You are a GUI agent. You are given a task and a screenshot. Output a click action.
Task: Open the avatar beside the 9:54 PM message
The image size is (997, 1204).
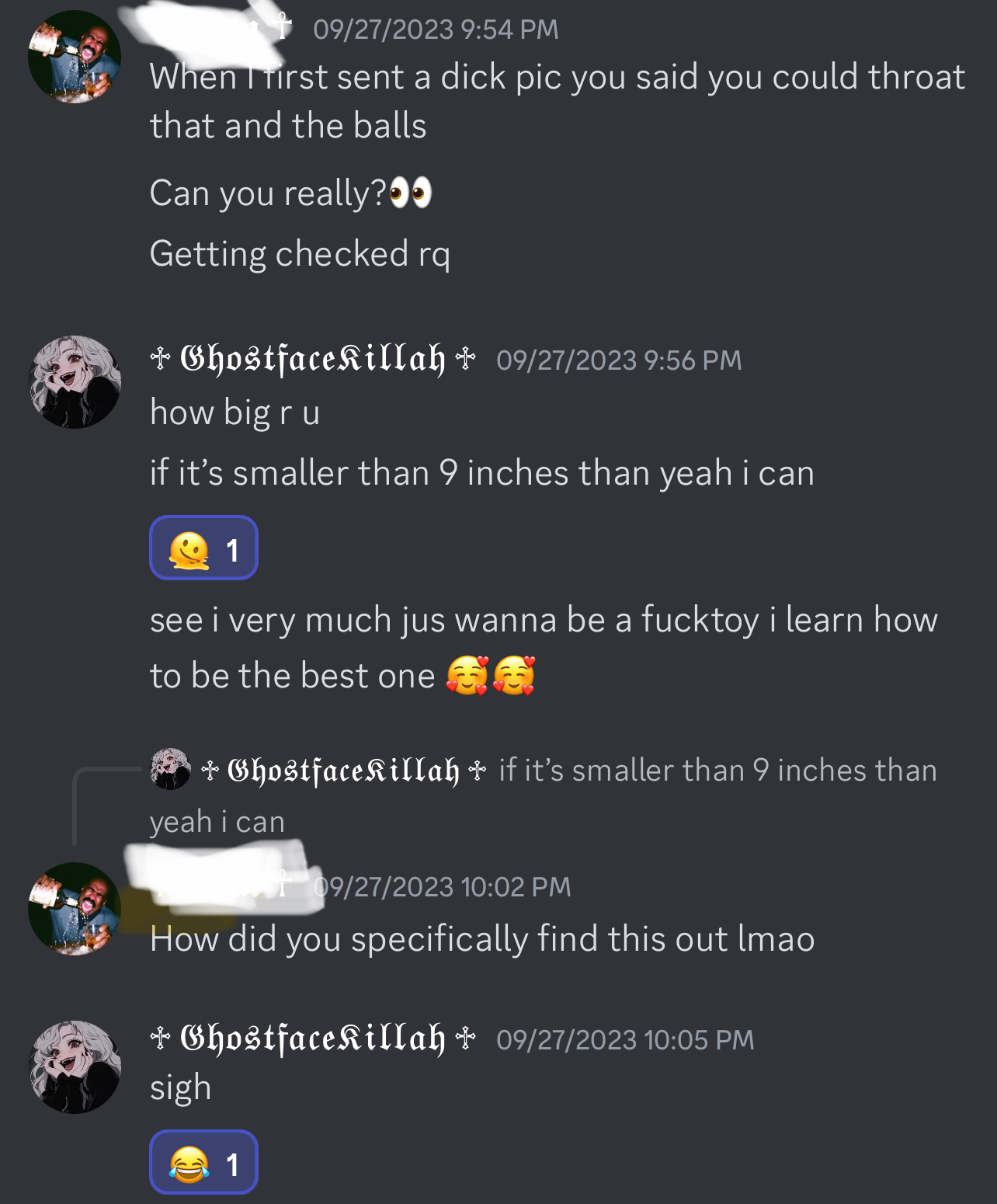[x=75, y=57]
